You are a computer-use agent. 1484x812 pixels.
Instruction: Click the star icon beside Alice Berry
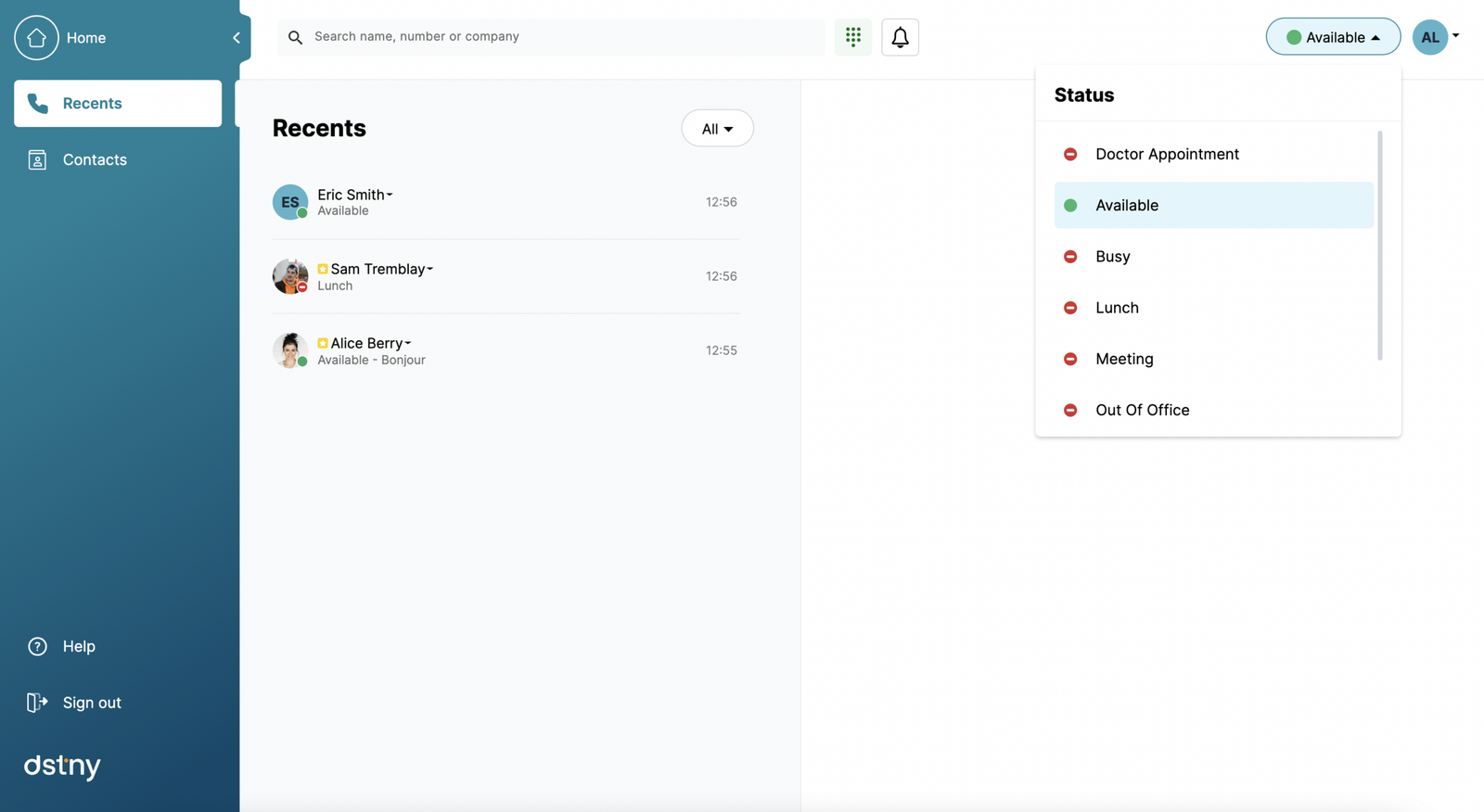(323, 343)
